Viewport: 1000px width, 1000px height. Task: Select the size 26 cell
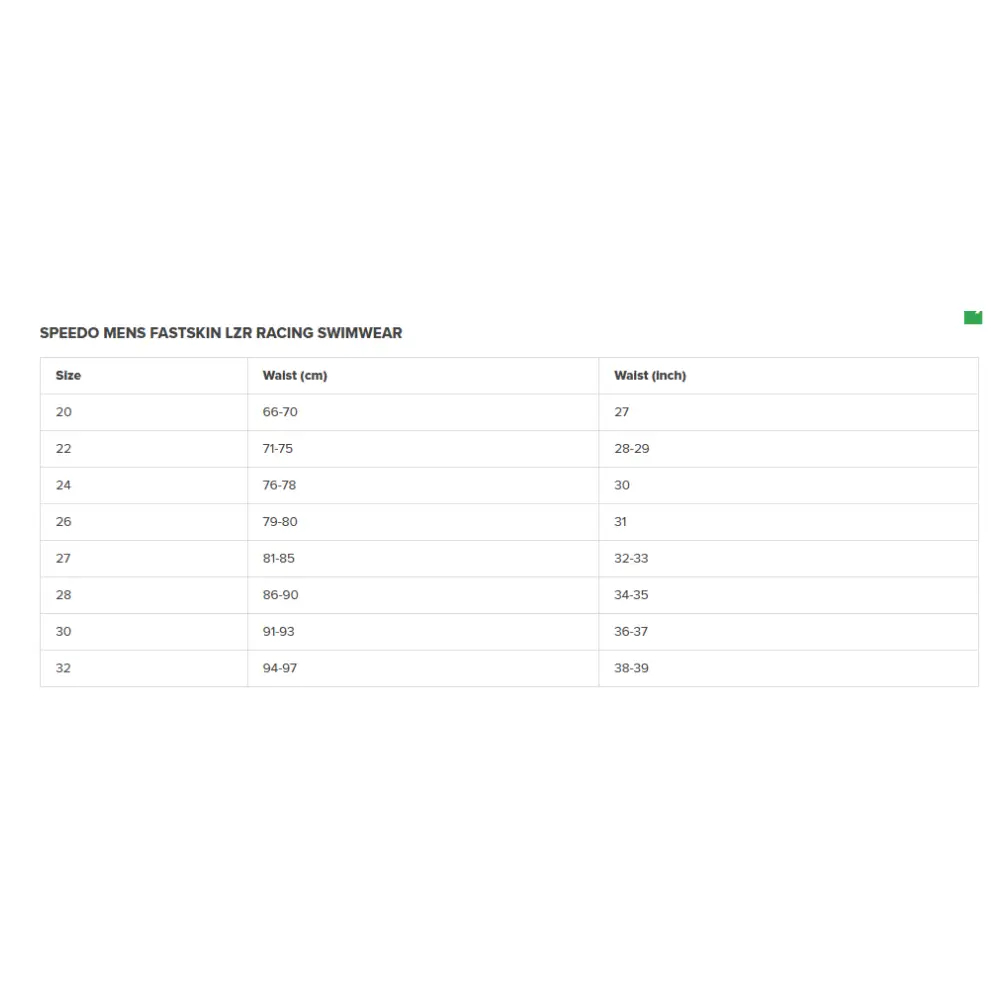(64, 522)
